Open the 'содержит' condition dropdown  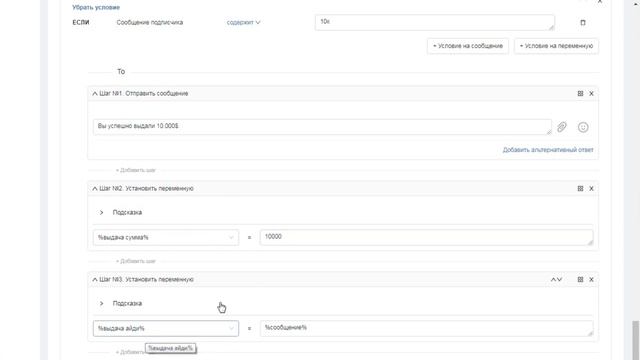243,22
